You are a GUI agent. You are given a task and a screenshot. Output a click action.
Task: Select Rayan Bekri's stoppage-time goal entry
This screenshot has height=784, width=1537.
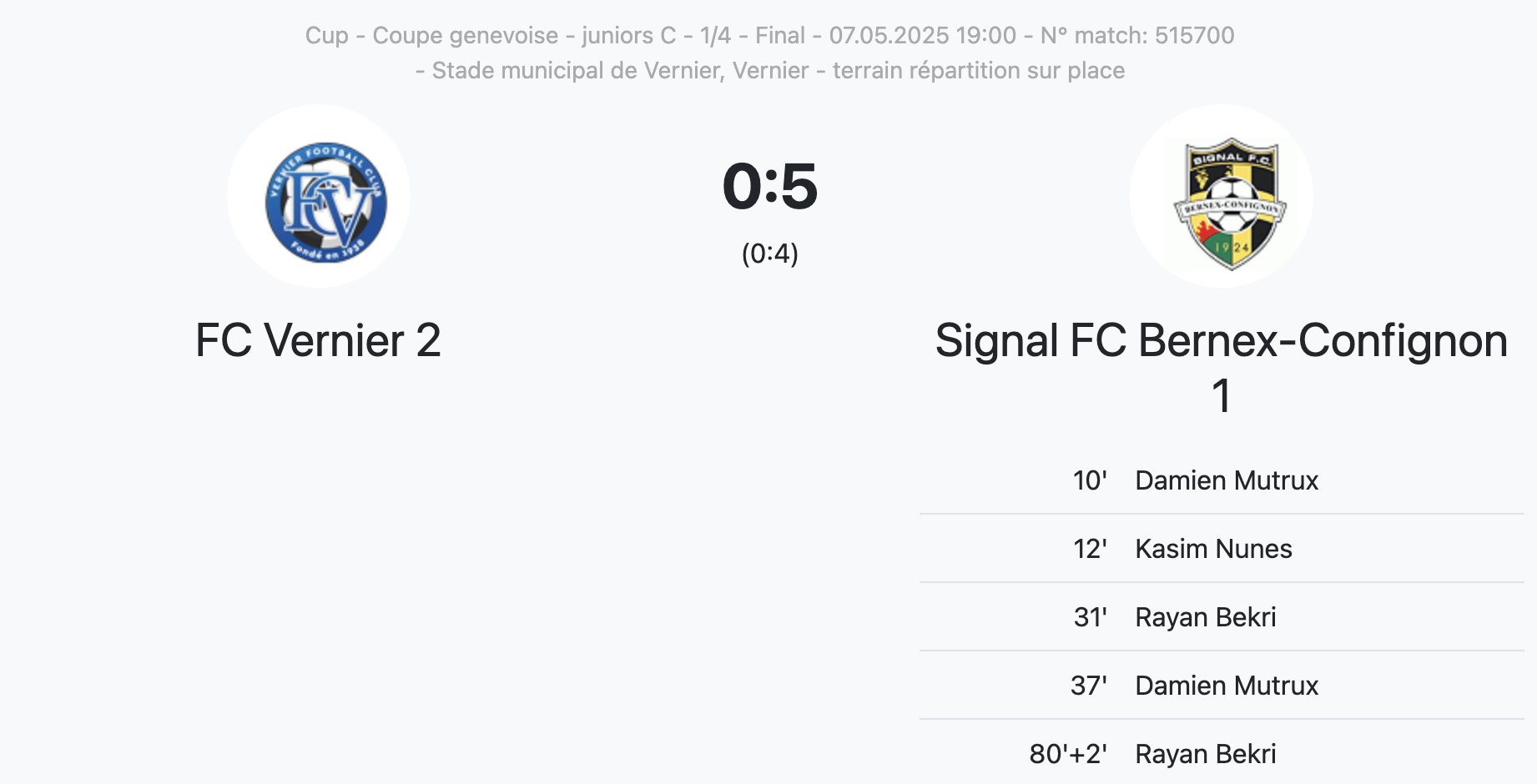(x=1205, y=755)
